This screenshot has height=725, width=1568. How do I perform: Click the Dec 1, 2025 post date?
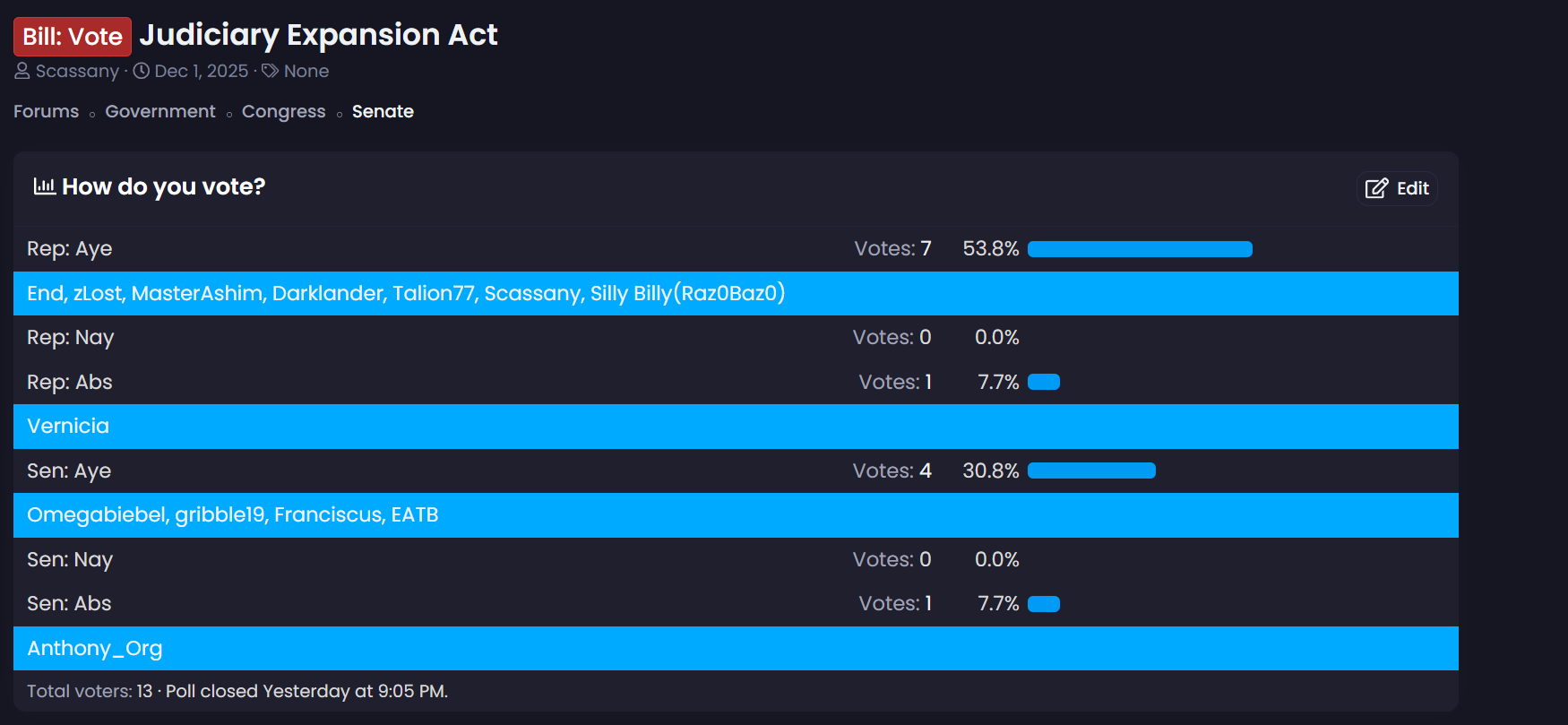pos(202,71)
